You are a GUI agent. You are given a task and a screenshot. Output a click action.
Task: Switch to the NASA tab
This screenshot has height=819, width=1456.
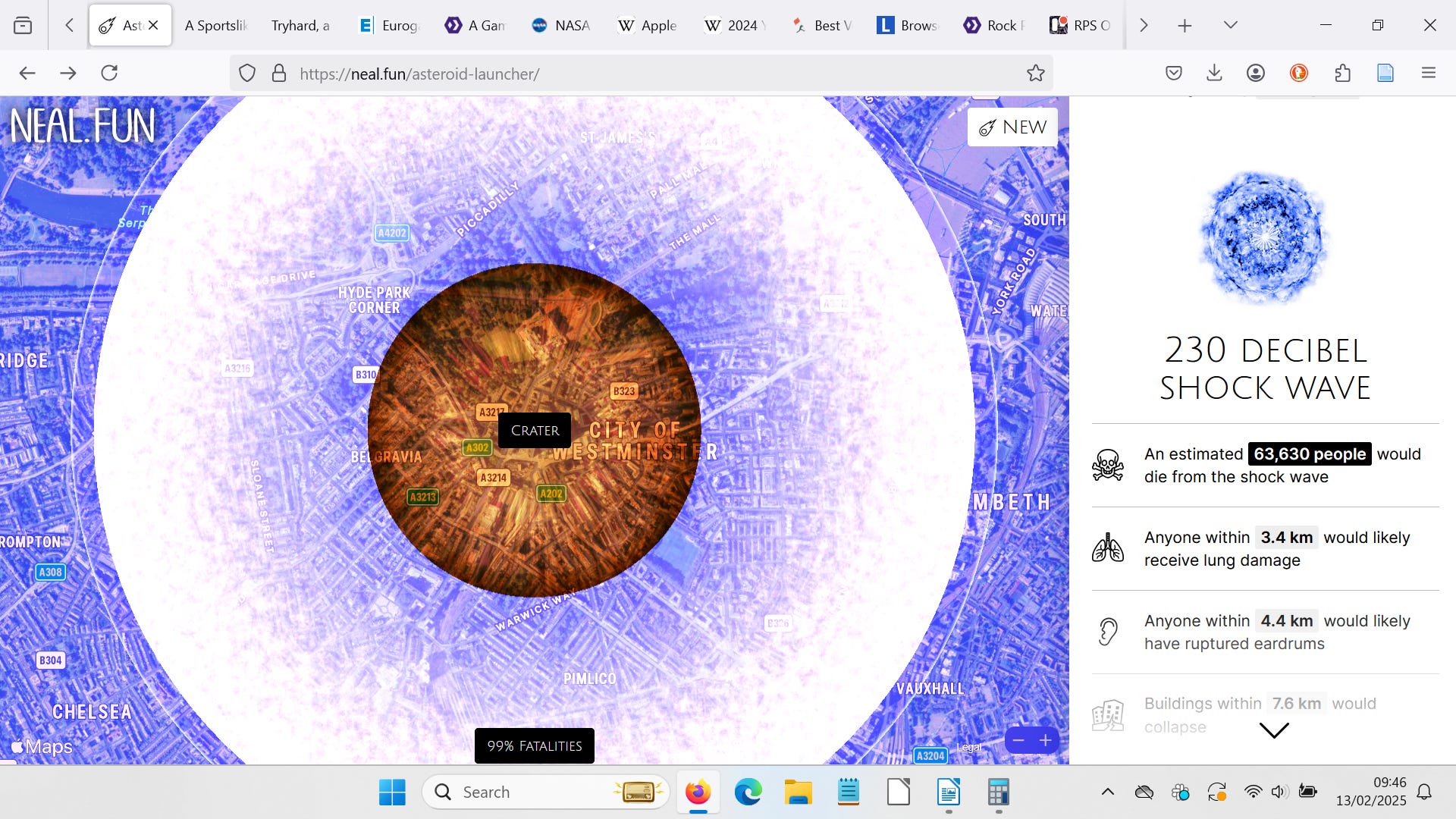click(561, 25)
